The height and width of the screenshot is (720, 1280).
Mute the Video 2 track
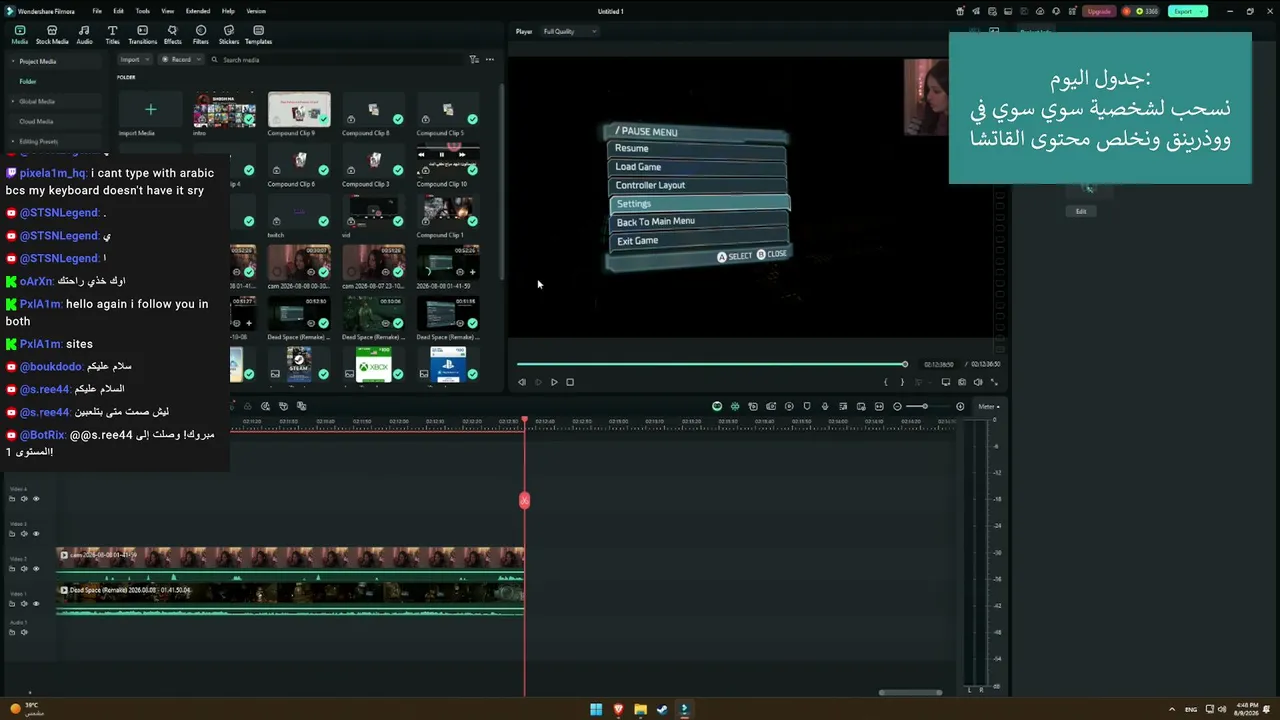24,569
